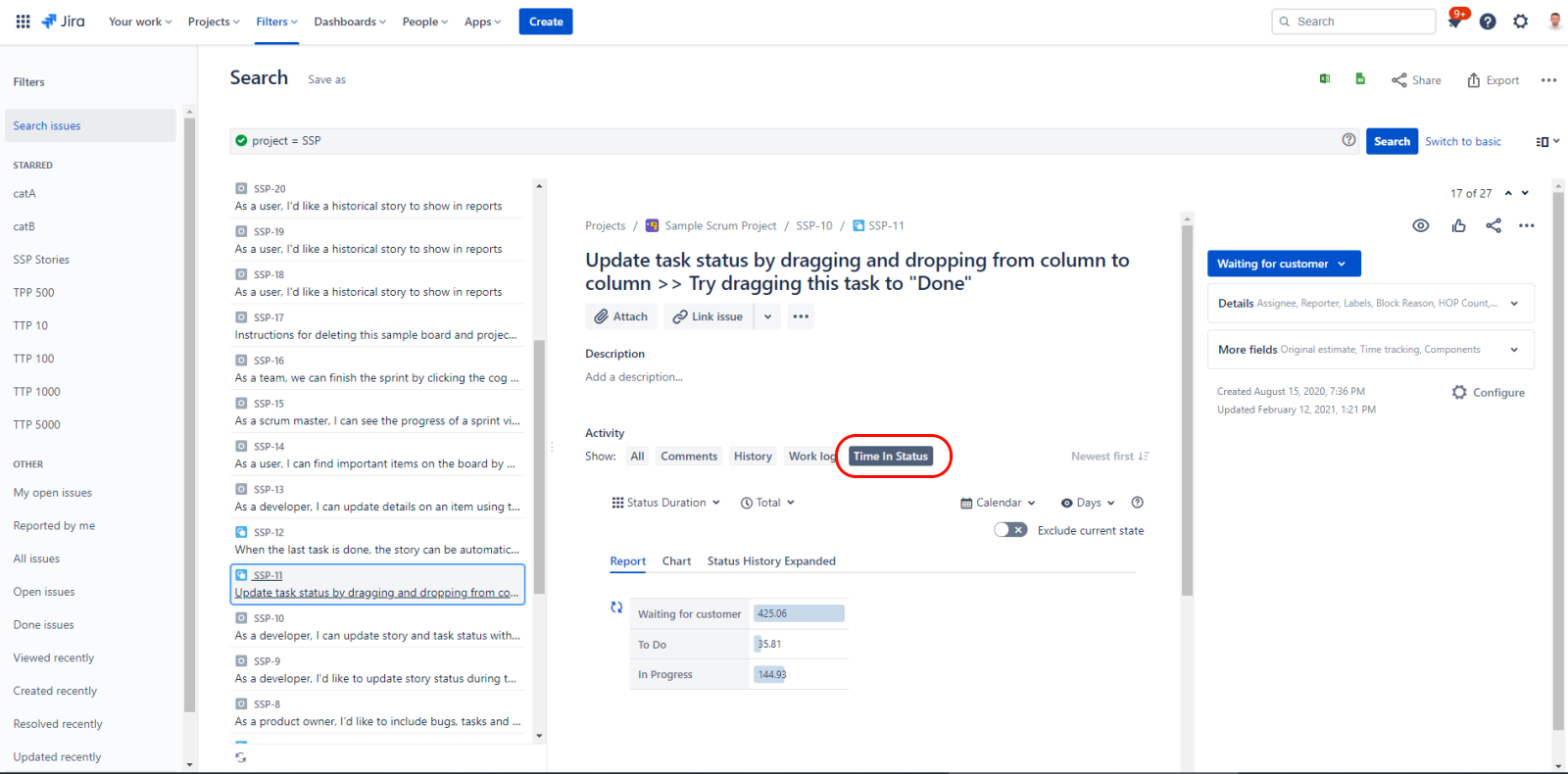Viewport: 1568px width, 774px height.
Task: Open the notifications bell icon
Action: pyautogui.click(x=1455, y=22)
